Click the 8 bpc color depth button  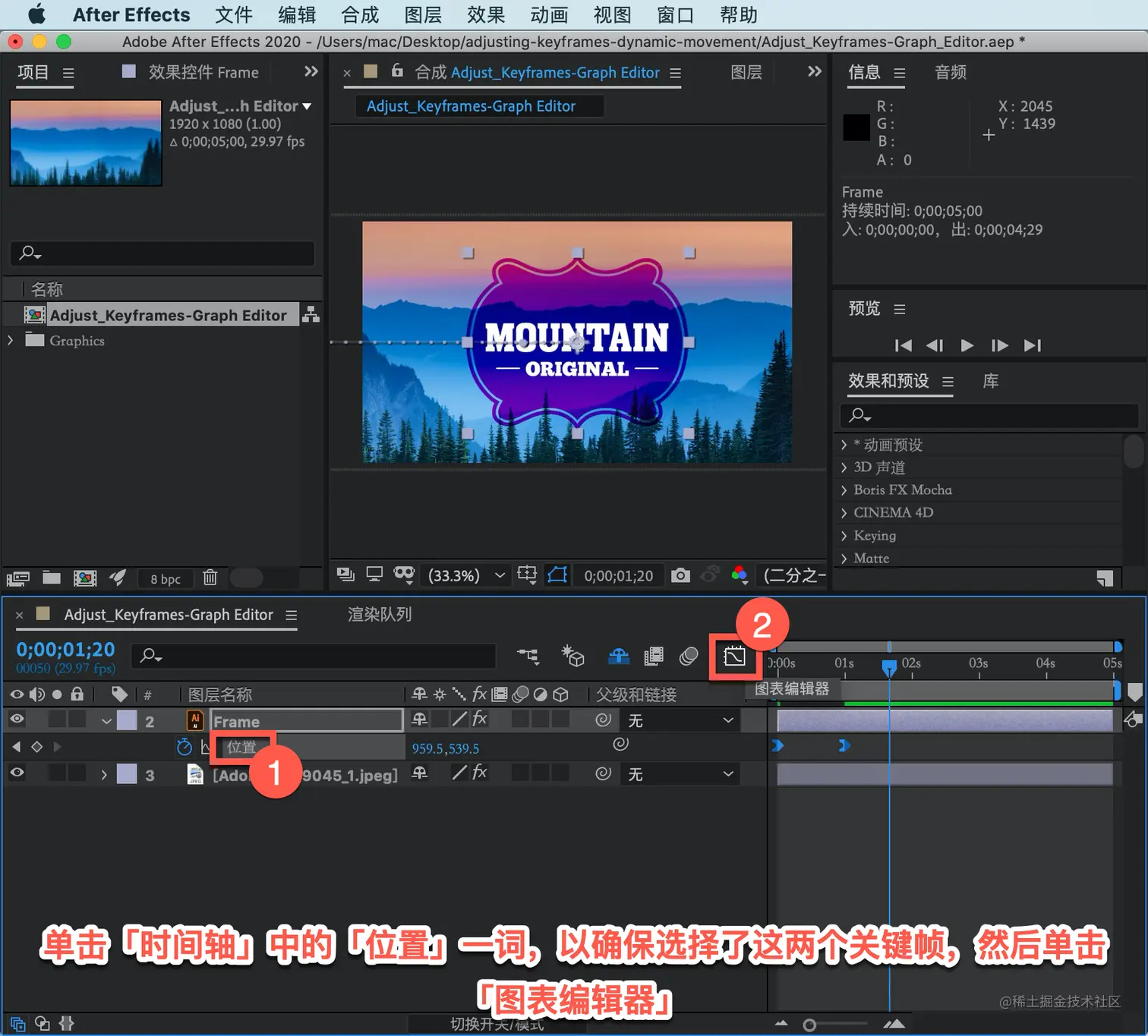pyautogui.click(x=166, y=579)
